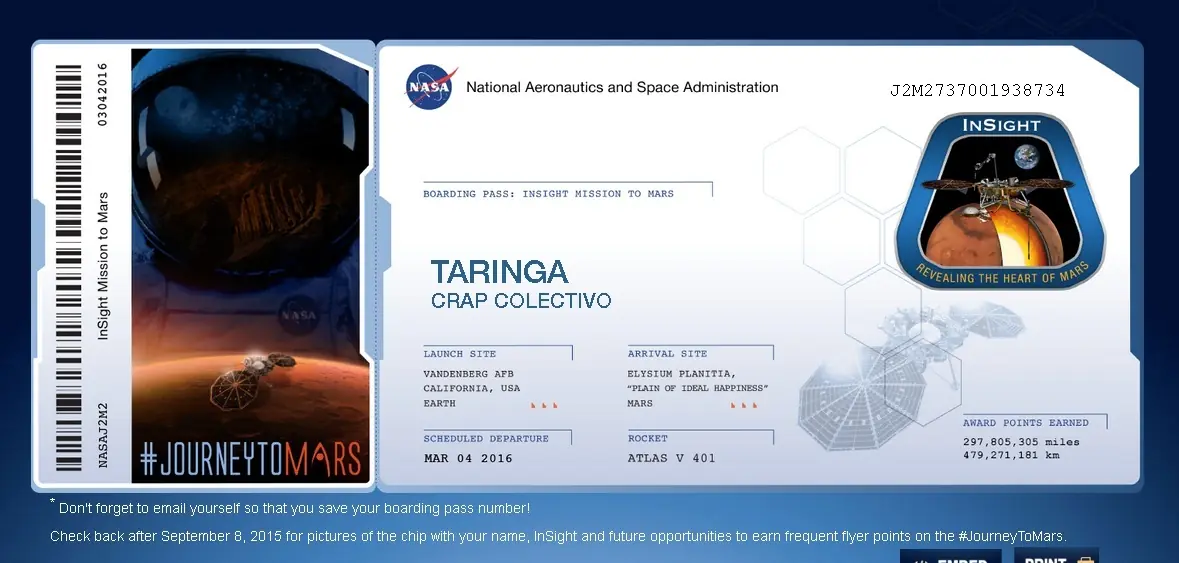Viewport: 1179px width, 563px height.
Task: Click the Print button
Action: [1056, 557]
